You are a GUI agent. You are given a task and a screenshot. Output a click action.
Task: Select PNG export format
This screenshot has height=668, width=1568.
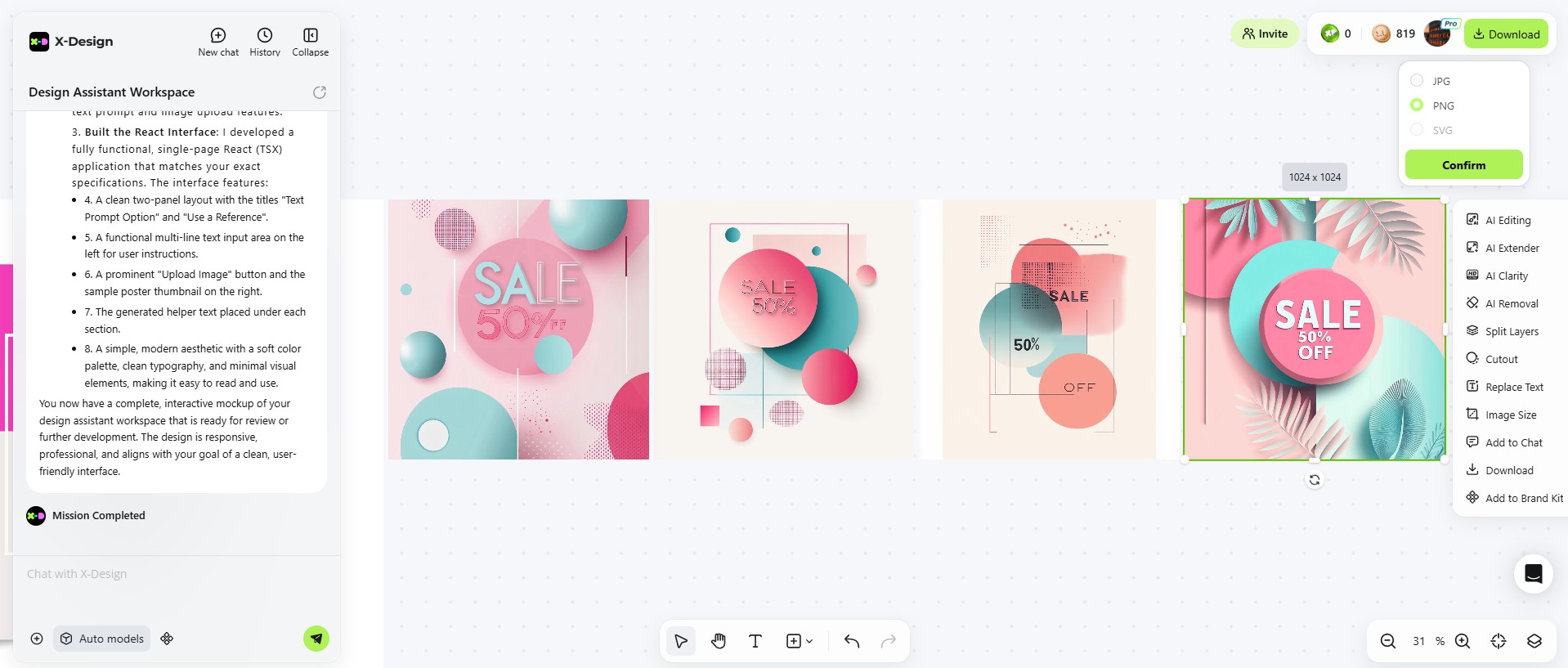click(x=1417, y=105)
